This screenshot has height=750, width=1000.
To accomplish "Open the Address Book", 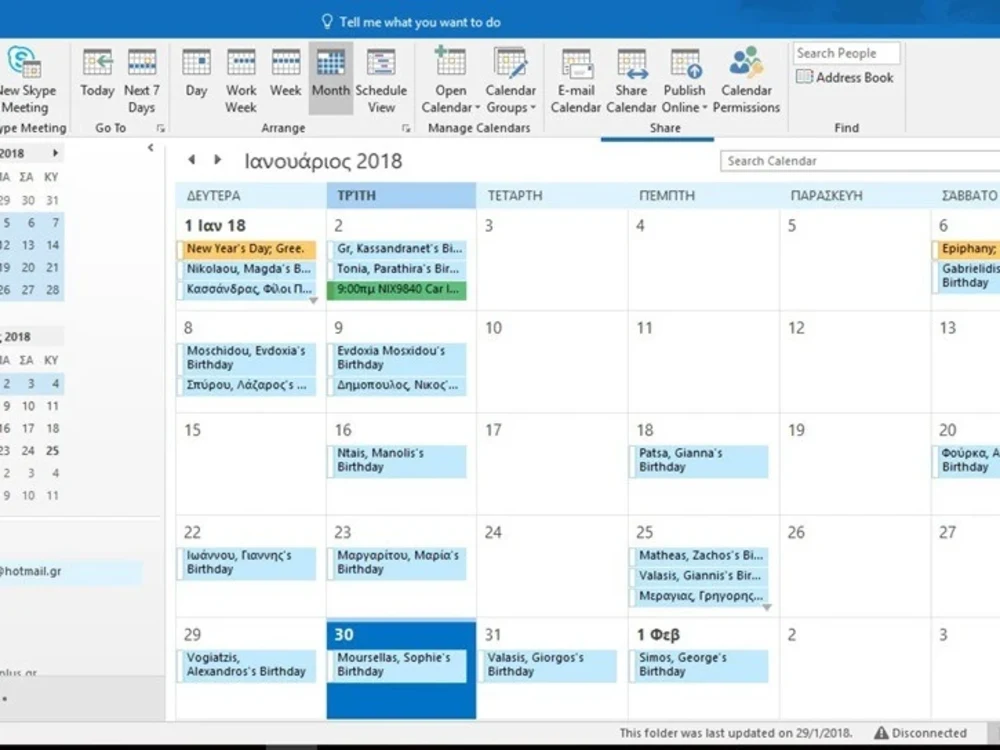I will click(x=845, y=77).
